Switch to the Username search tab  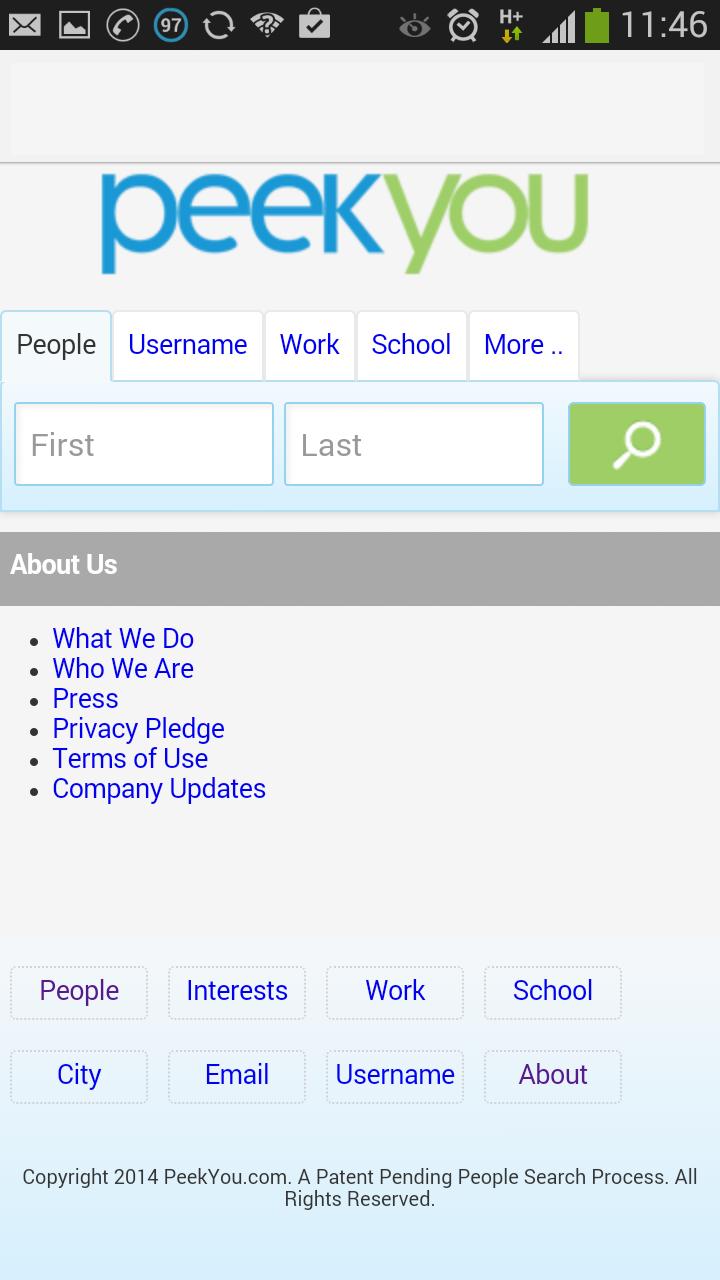(x=187, y=345)
